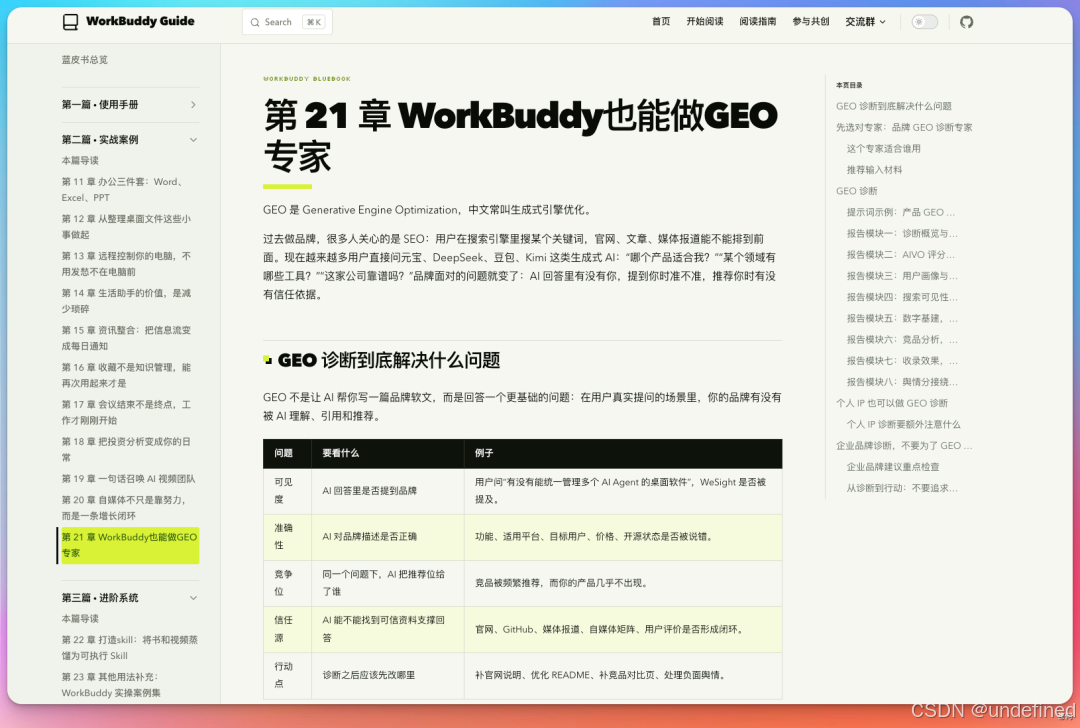Screen dimensions: 1080x728
Task: Go to 首页 in top navigation
Action: pos(661,21)
